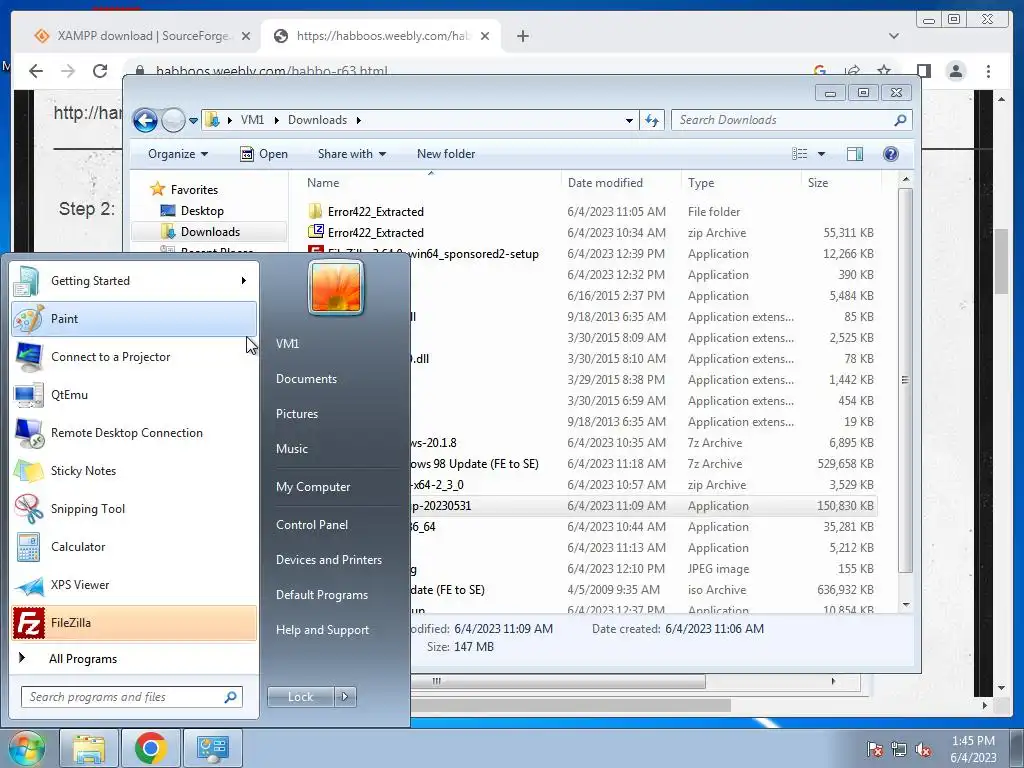This screenshot has width=1024, height=768.
Task: Launch FileZilla from the Start menu
Action: [134, 622]
